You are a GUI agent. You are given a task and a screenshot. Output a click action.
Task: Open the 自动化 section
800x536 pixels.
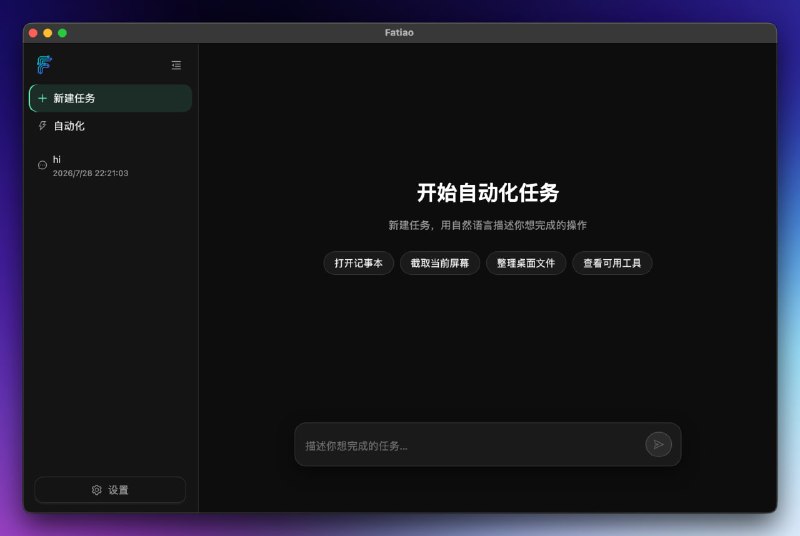[x=111, y=125]
